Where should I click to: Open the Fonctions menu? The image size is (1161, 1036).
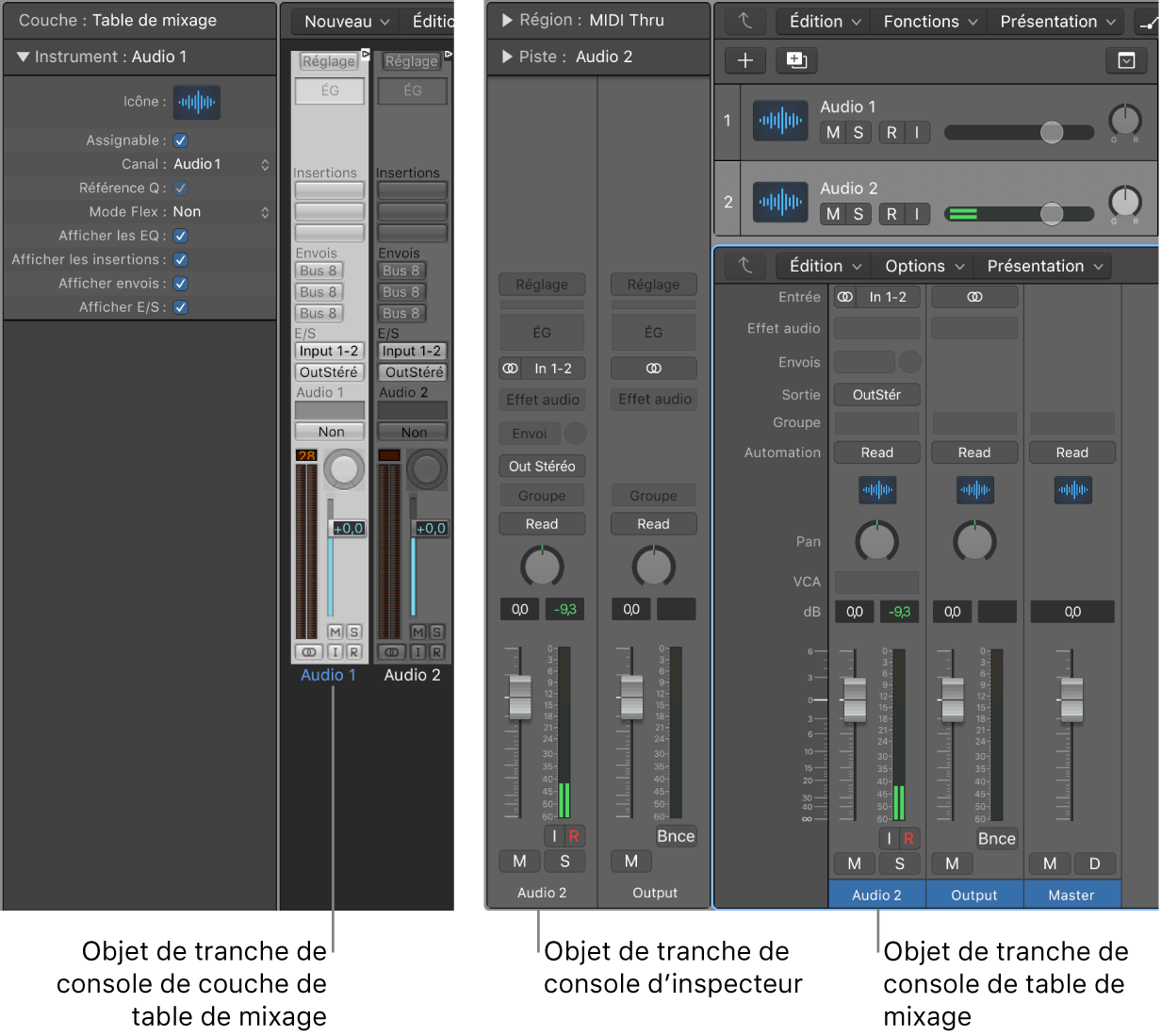coord(930,21)
